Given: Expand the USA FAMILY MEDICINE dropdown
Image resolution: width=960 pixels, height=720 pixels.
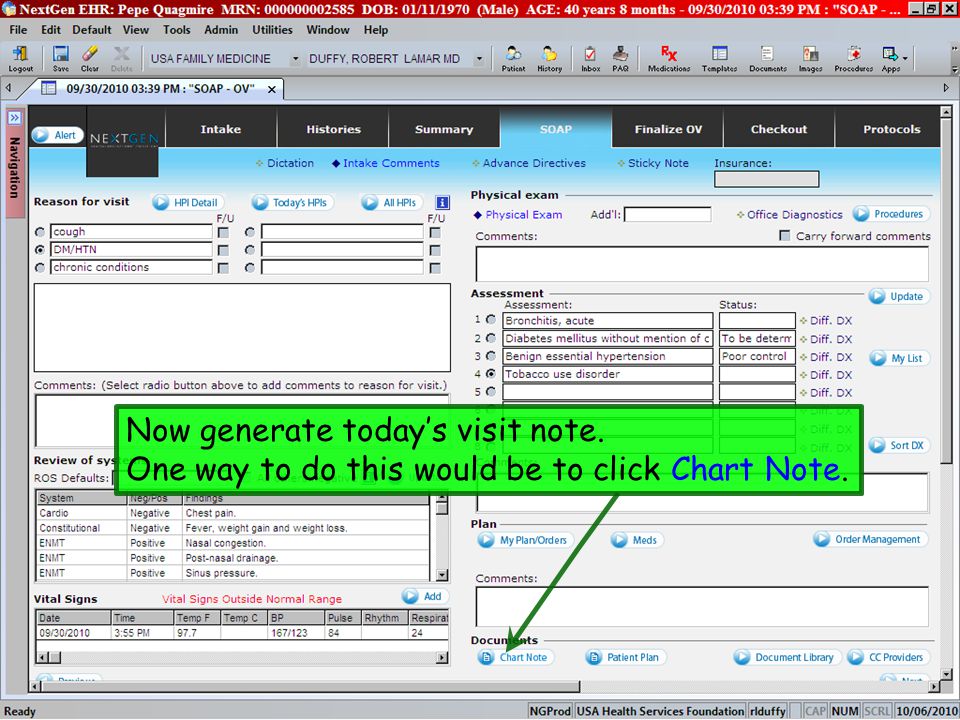Looking at the screenshot, I should point(295,59).
